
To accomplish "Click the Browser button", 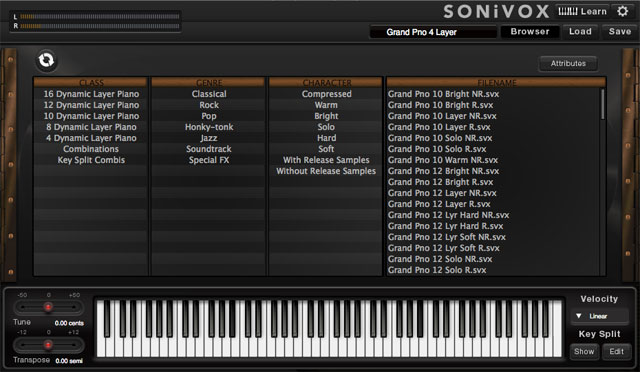I will pos(529,31).
